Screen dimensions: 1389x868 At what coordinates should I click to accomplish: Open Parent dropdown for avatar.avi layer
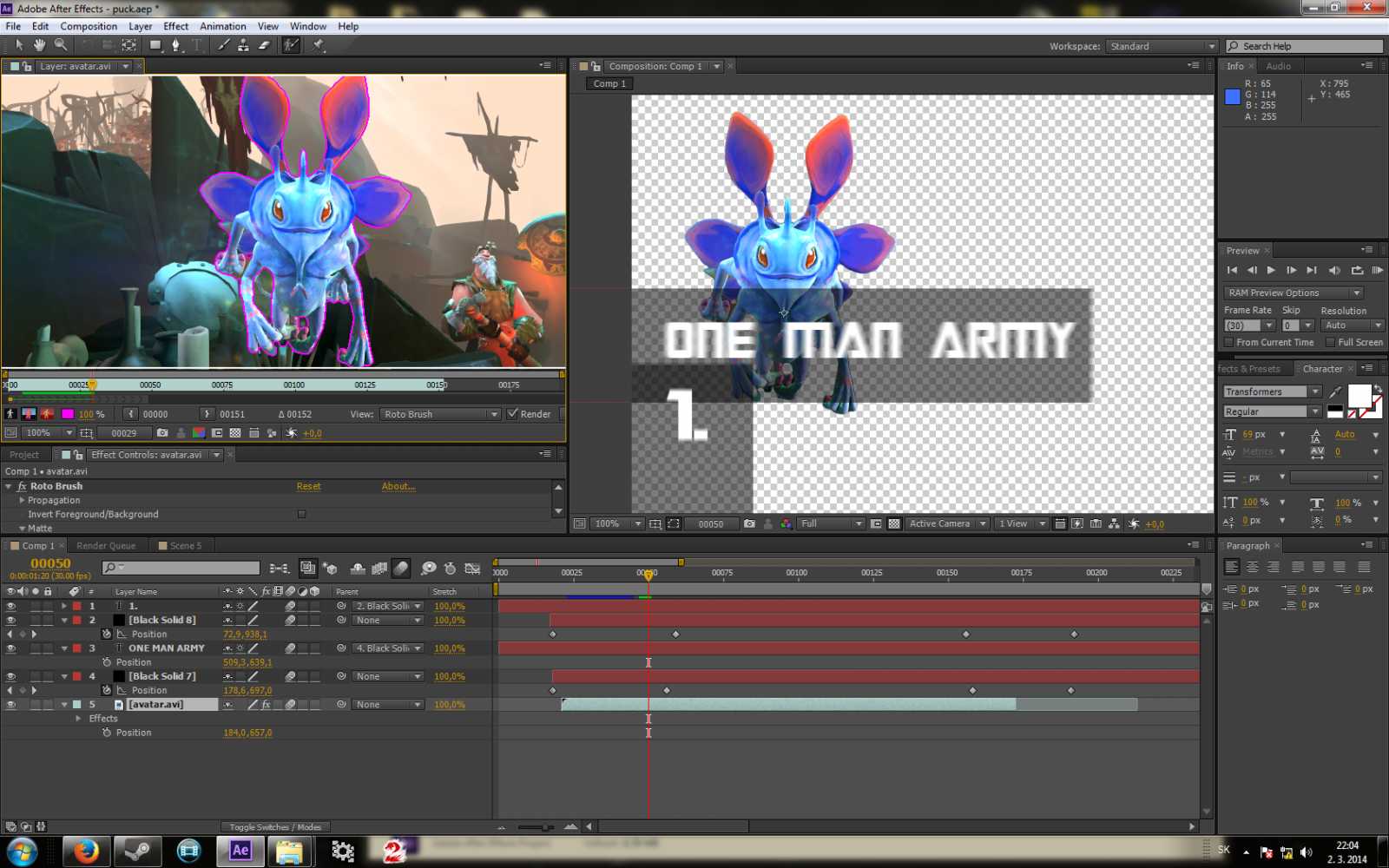[x=388, y=705]
